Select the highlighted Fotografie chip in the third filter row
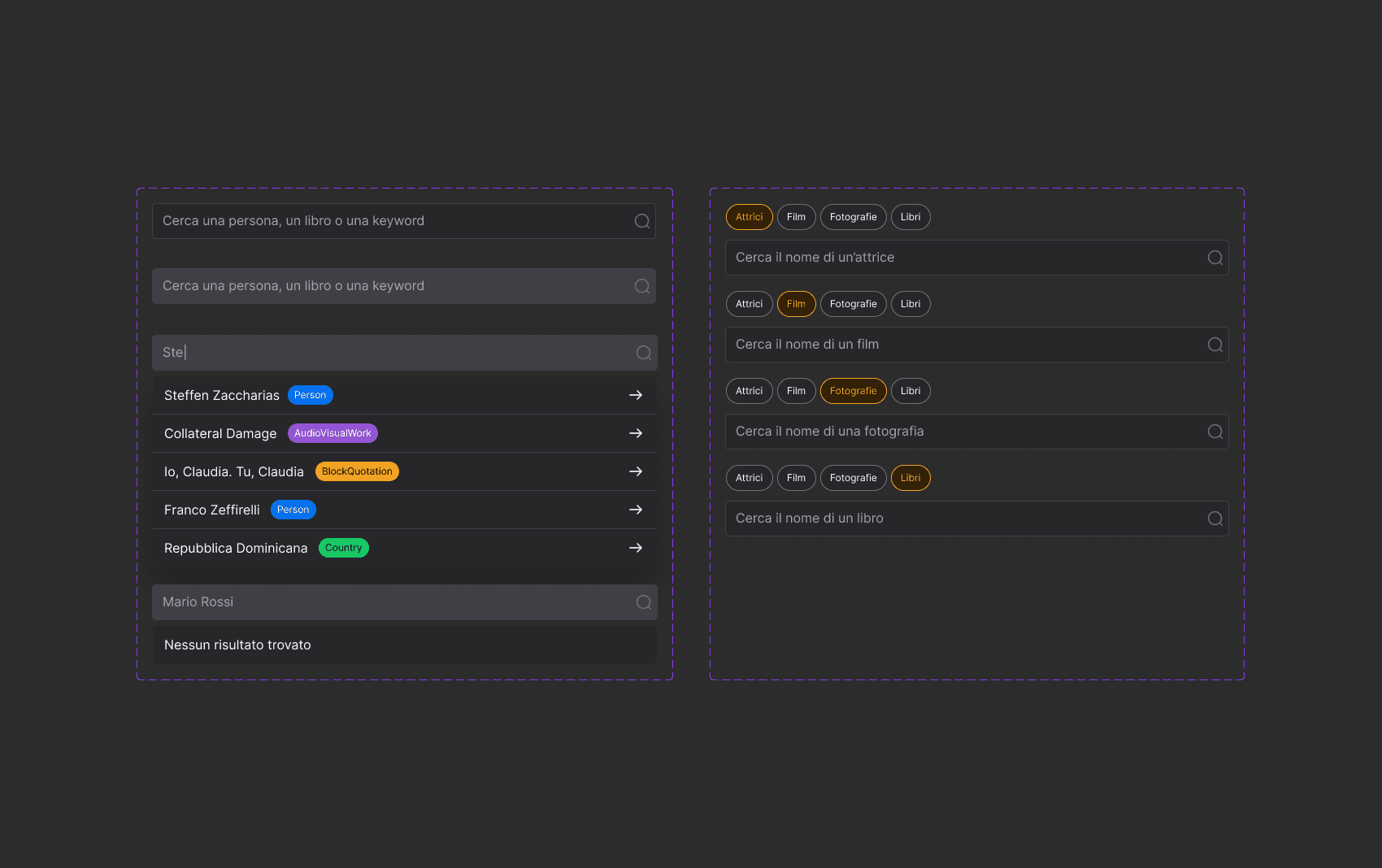1382x868 pixels. (854, 391)
